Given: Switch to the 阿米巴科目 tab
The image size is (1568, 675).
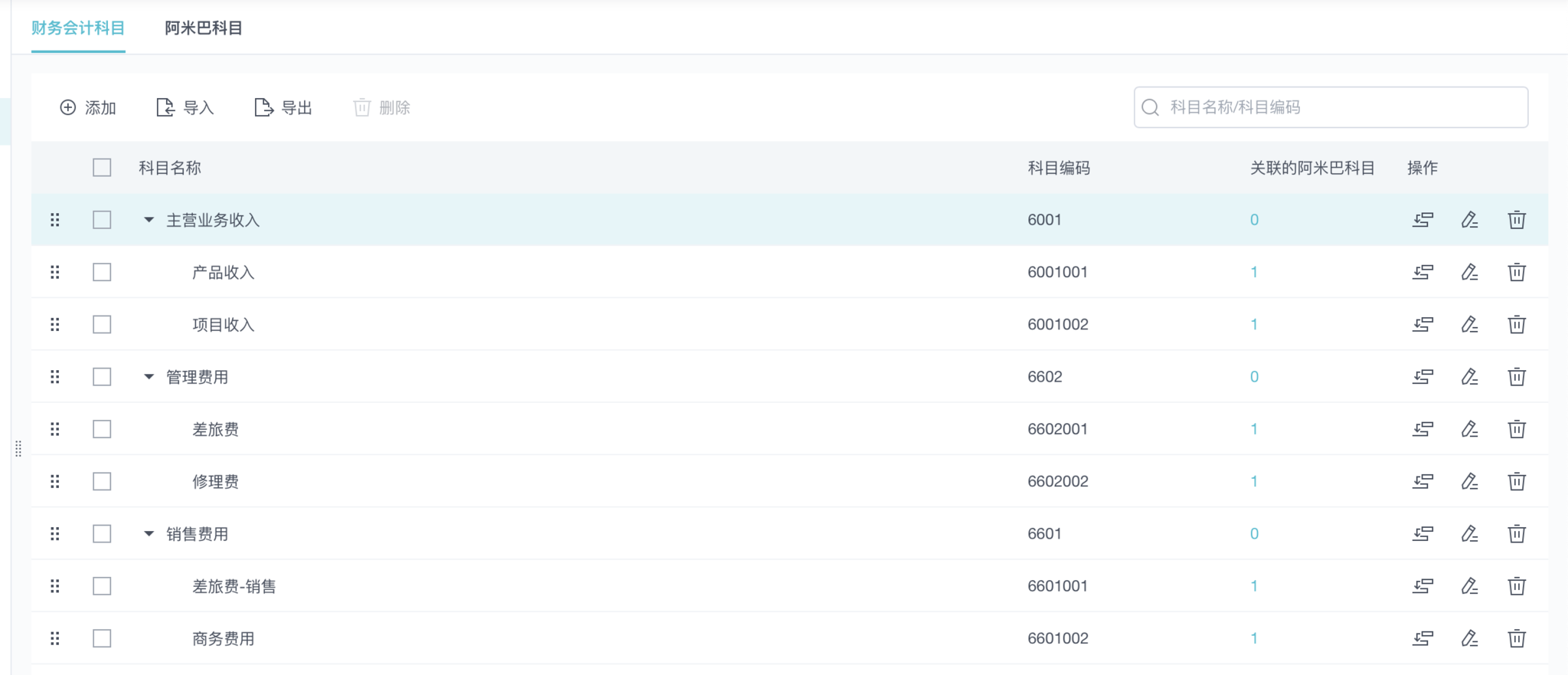Looking at the screenshot, I should click(204, 28).
